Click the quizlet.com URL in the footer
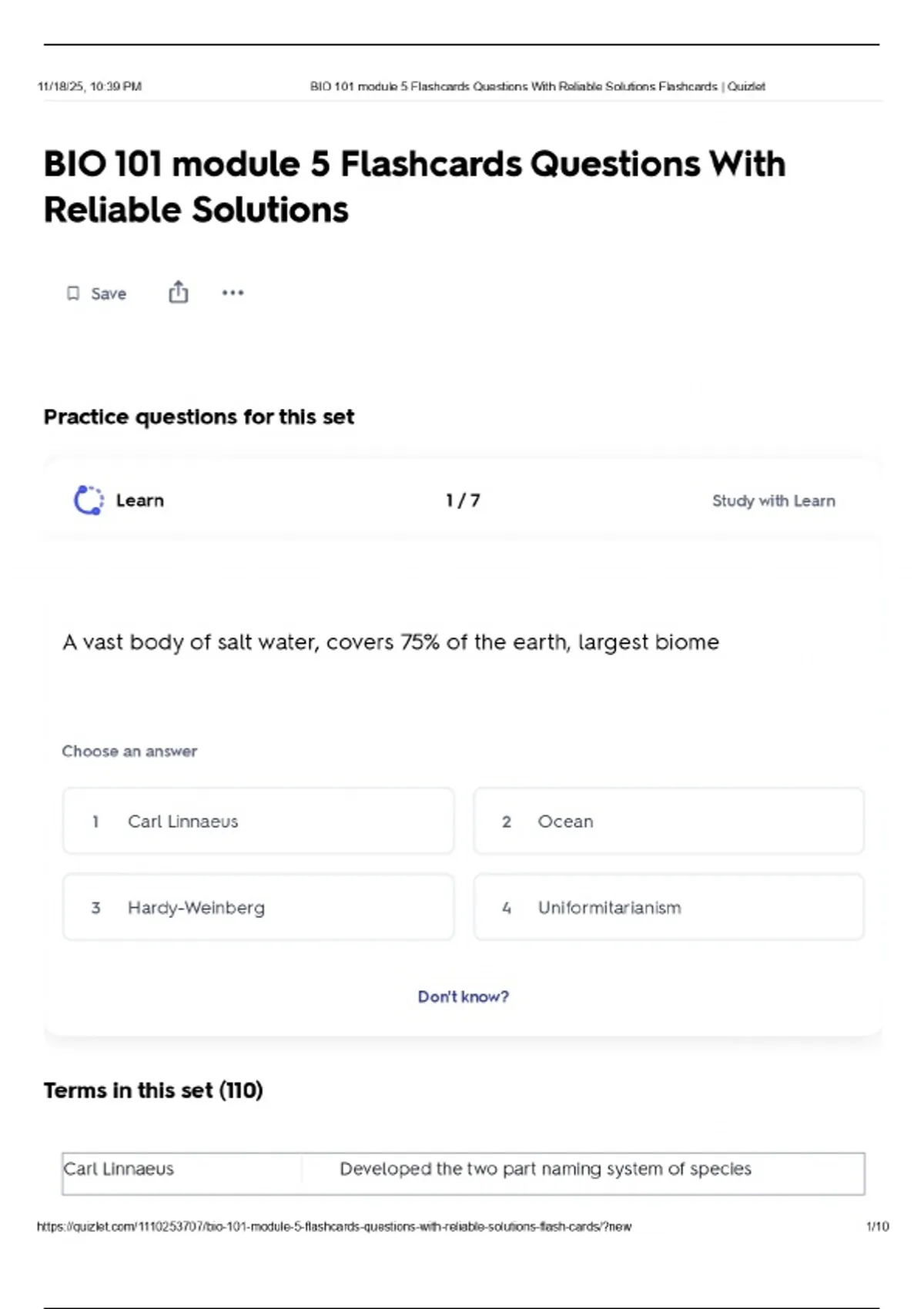The height and width of the screenshot is (1309, 924). (x=333, y=1227)
